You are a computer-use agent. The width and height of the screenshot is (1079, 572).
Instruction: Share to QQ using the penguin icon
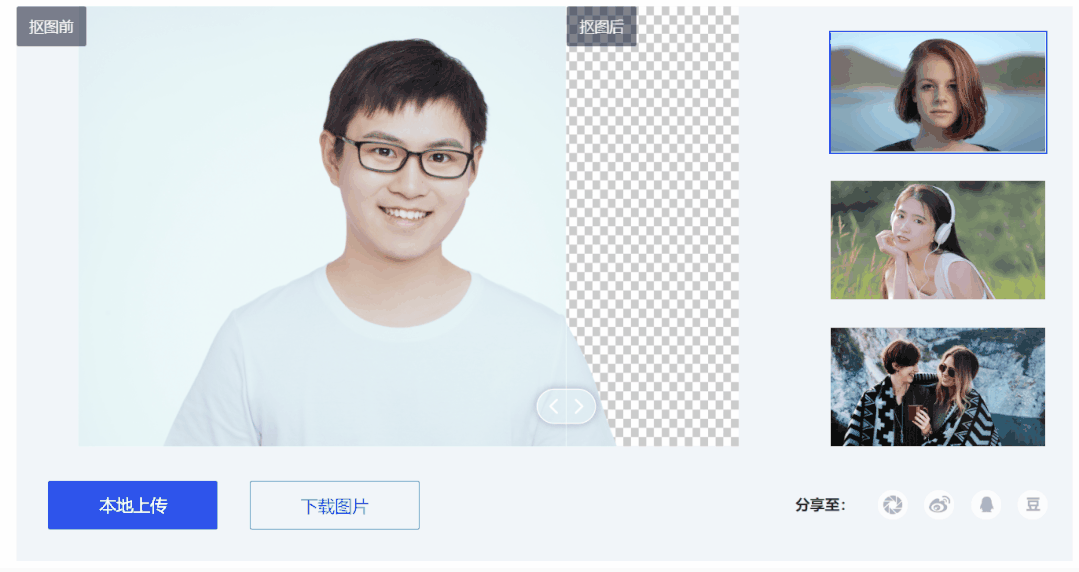click(x=986, y=505)
